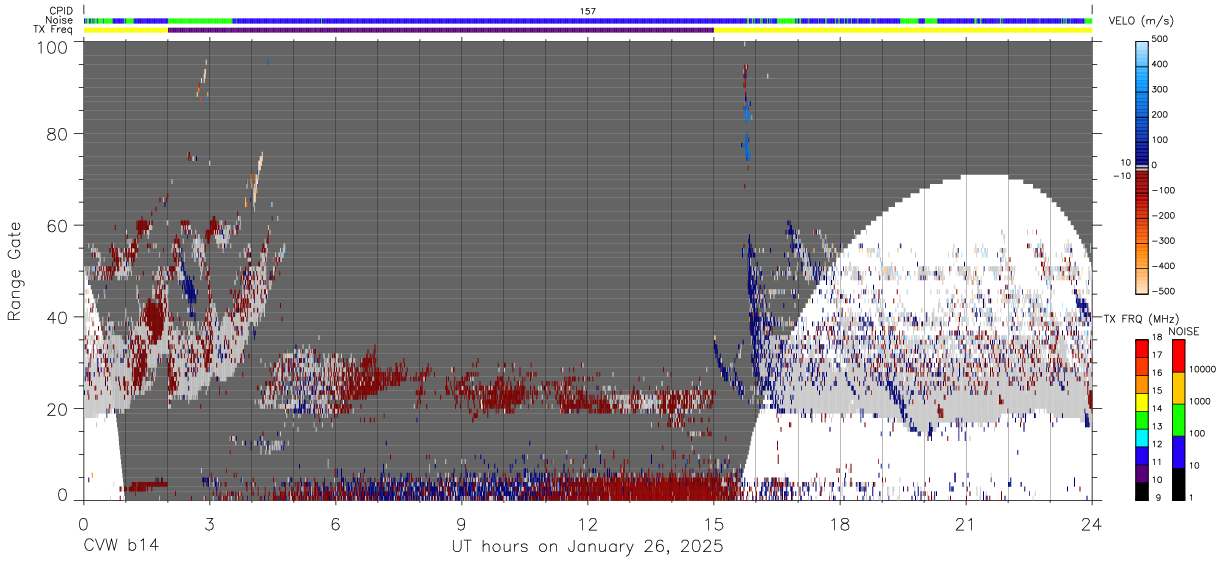
Task: Pick the purple 10–11 MHz TX FRQ swatch
Action: [1141, 473]
